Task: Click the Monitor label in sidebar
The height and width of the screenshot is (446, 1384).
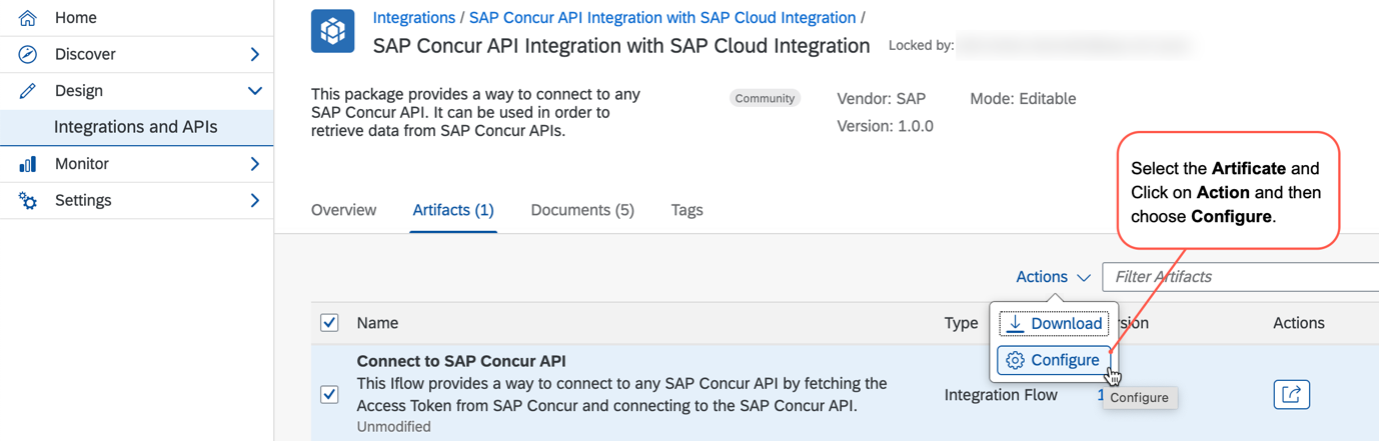Action: pyautogui.click(x=82, y=164)
